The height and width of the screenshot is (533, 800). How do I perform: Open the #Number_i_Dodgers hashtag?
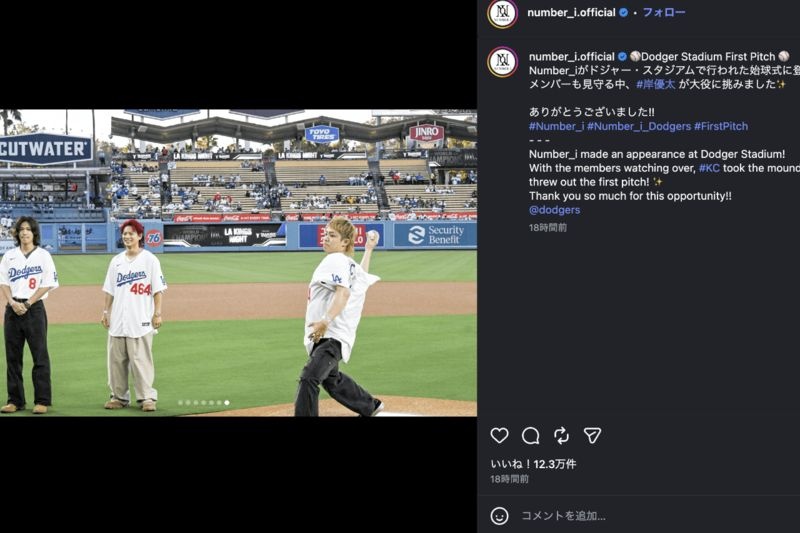pyautogui.click(x=639, y=126)
